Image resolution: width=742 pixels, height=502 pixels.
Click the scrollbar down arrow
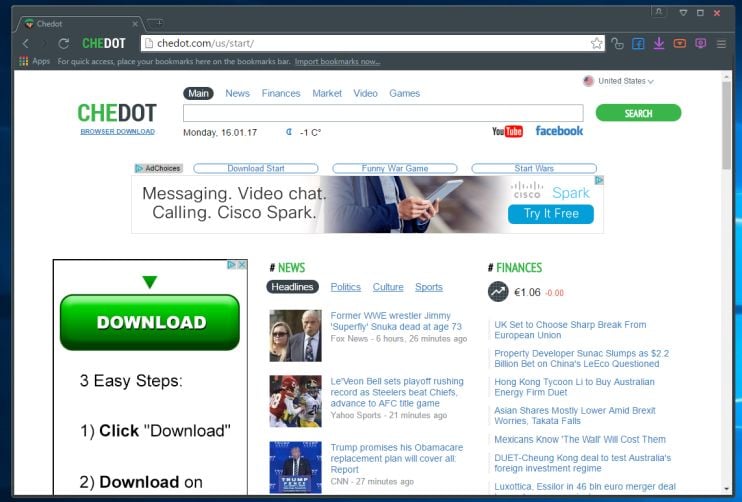point(726,489)
